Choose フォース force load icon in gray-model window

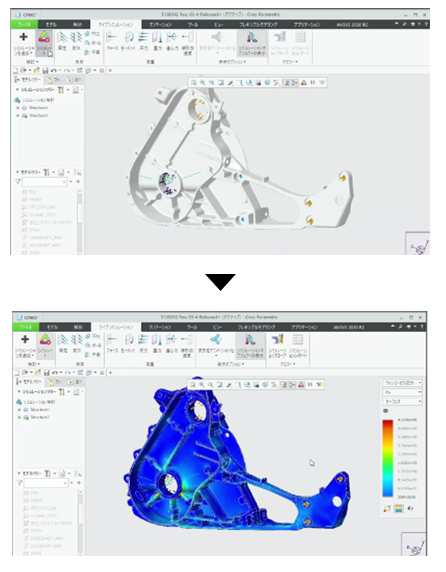coord(112,37)
